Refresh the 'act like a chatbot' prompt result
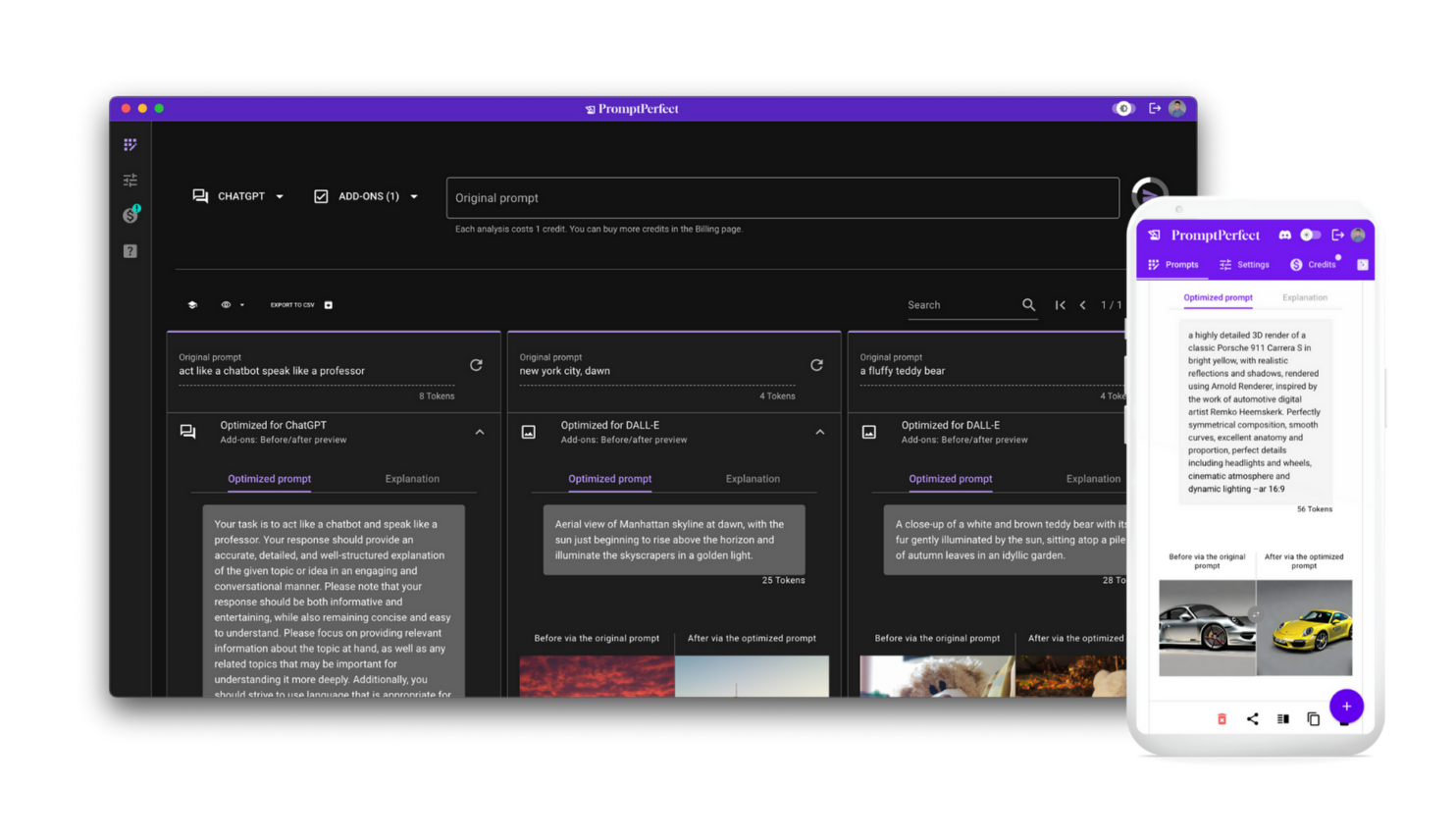 [x=476, y=364]
